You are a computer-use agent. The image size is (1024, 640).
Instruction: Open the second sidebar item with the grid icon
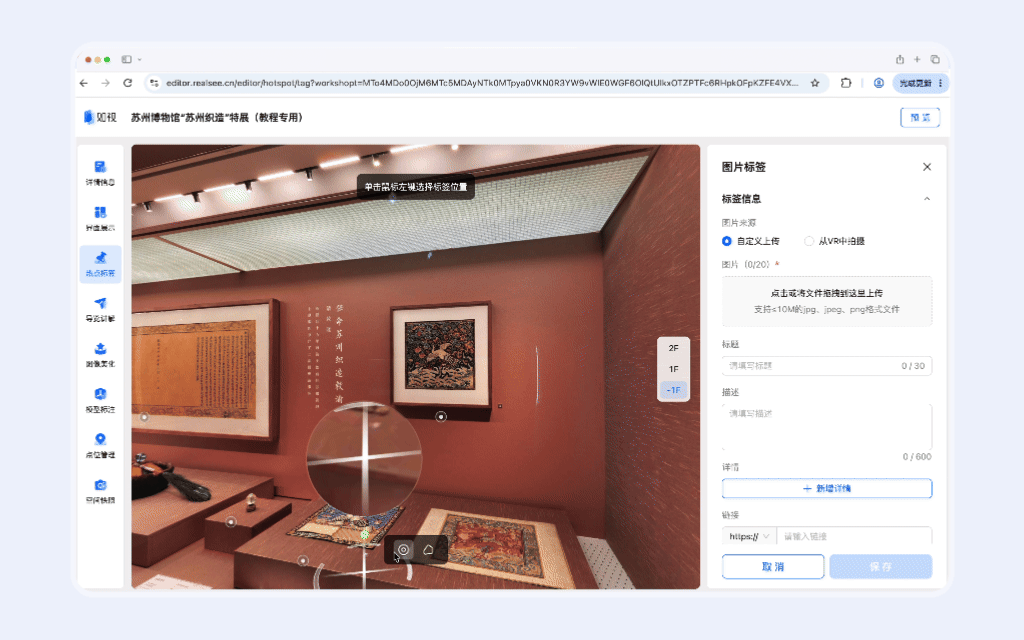click(100, 219)
